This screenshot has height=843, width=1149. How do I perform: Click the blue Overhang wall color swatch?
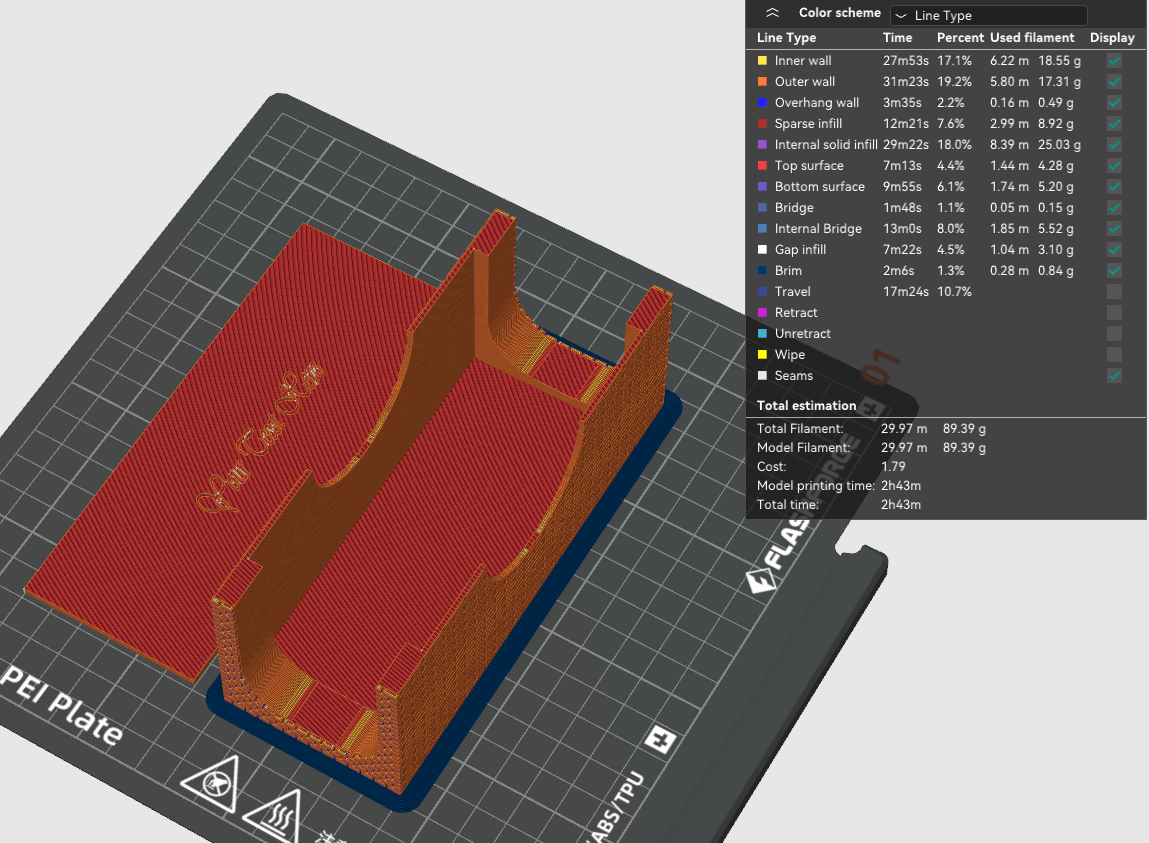[x=762, y=103]
